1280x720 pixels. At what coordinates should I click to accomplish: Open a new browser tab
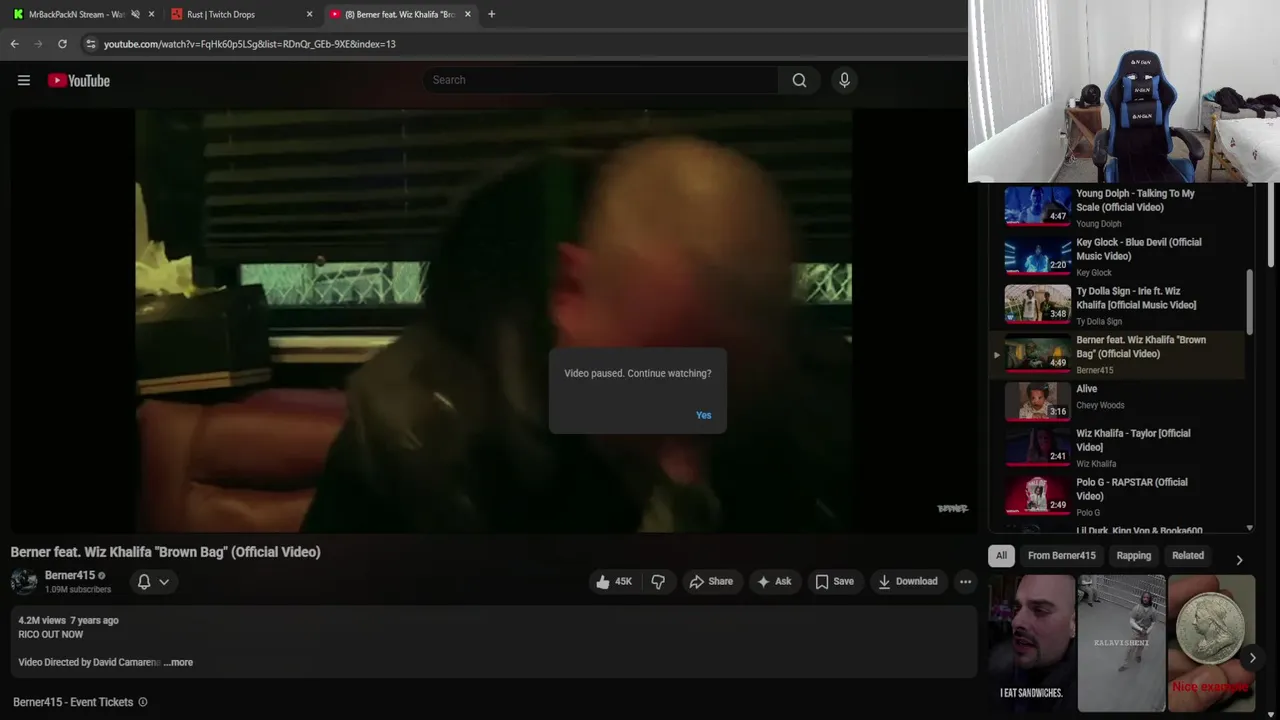click(x=491, y=14)
